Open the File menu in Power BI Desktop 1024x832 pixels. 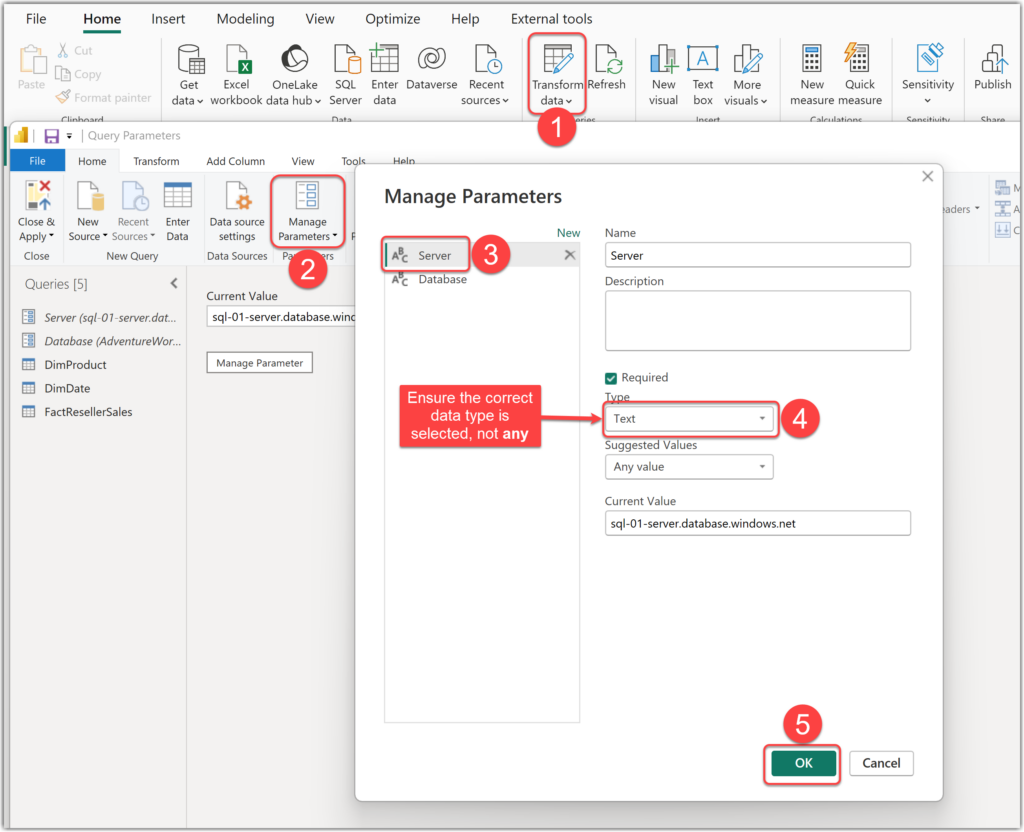pos(36,19)
